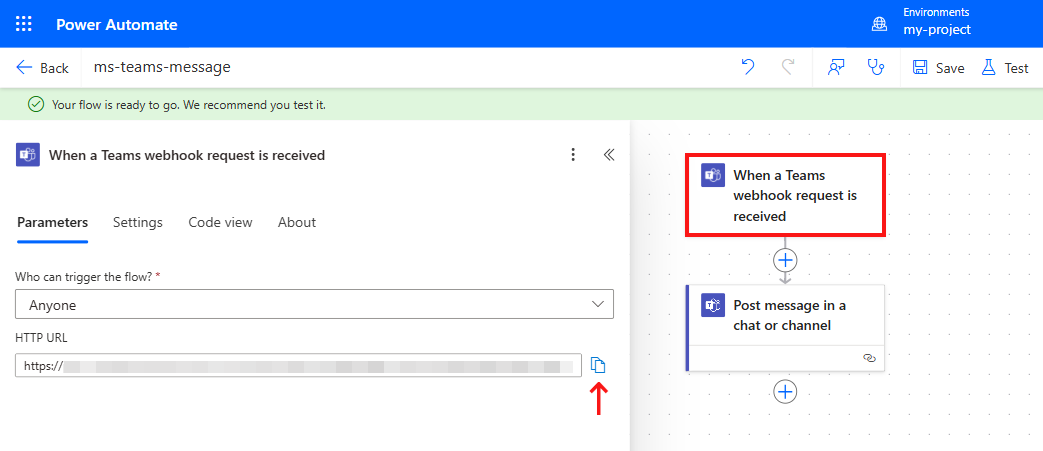Open the app launcher waffle icon
The height and width of the screenshot is (451, 1043).
[23, 24]
